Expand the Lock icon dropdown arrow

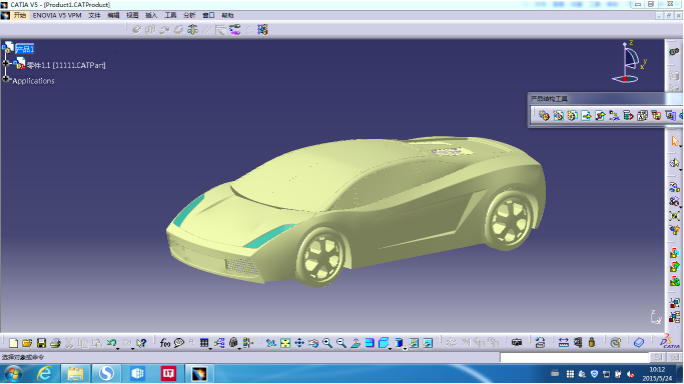(x=239, y=348)
